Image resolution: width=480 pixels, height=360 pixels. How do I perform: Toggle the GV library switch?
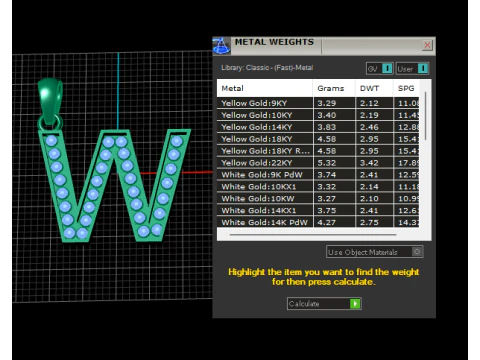pyautogui.click(x=380, y=69)
